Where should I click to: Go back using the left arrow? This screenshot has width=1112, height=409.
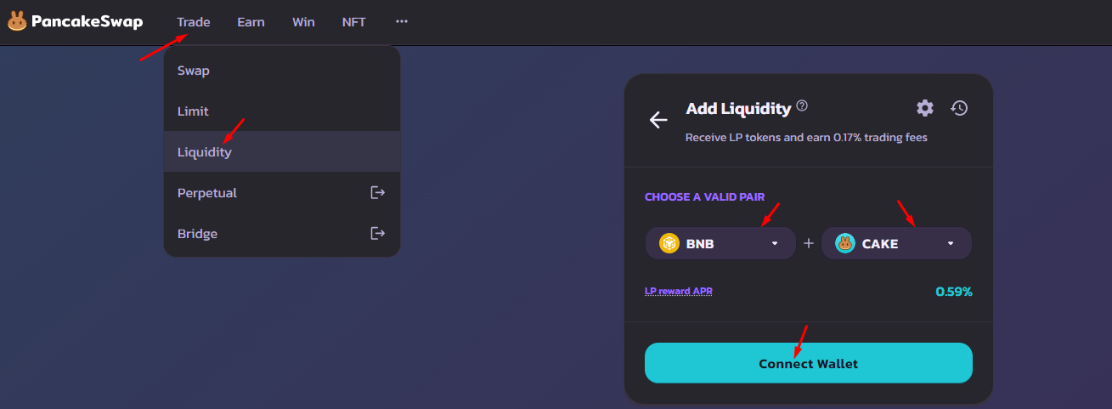[x=658, y=120]
